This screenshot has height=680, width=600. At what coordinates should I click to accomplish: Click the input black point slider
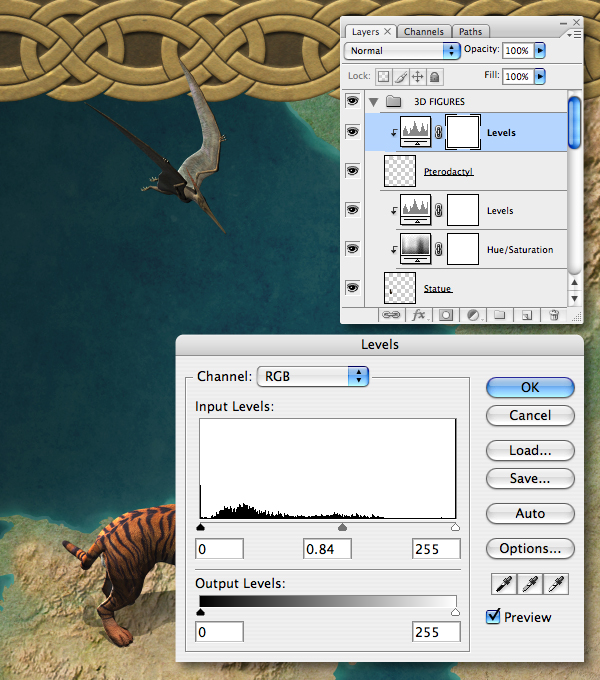(200, 527)
